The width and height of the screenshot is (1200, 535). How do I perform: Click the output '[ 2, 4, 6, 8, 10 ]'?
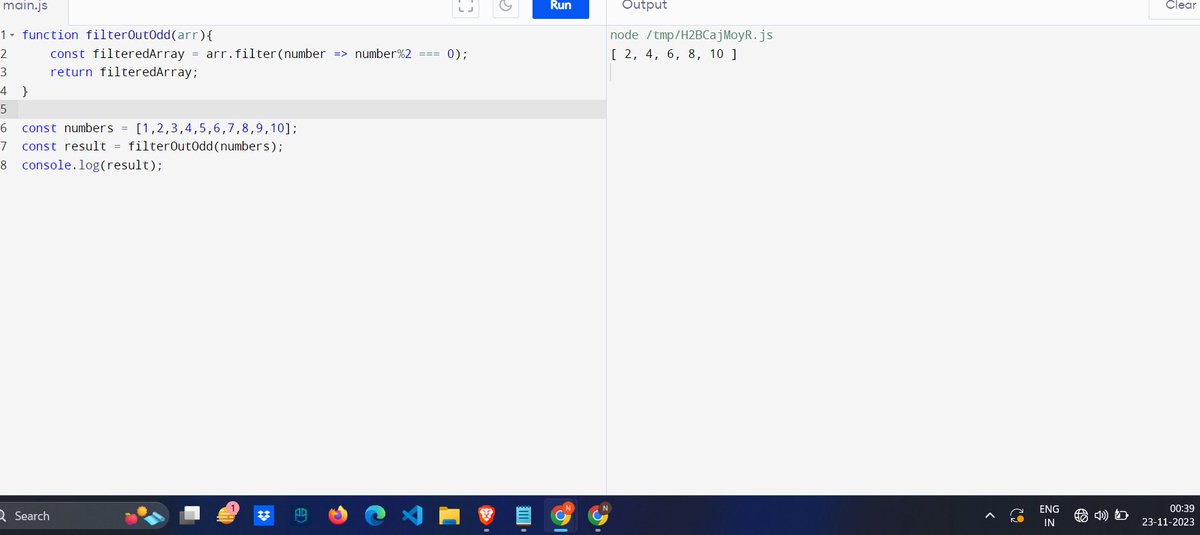(673, 54)
